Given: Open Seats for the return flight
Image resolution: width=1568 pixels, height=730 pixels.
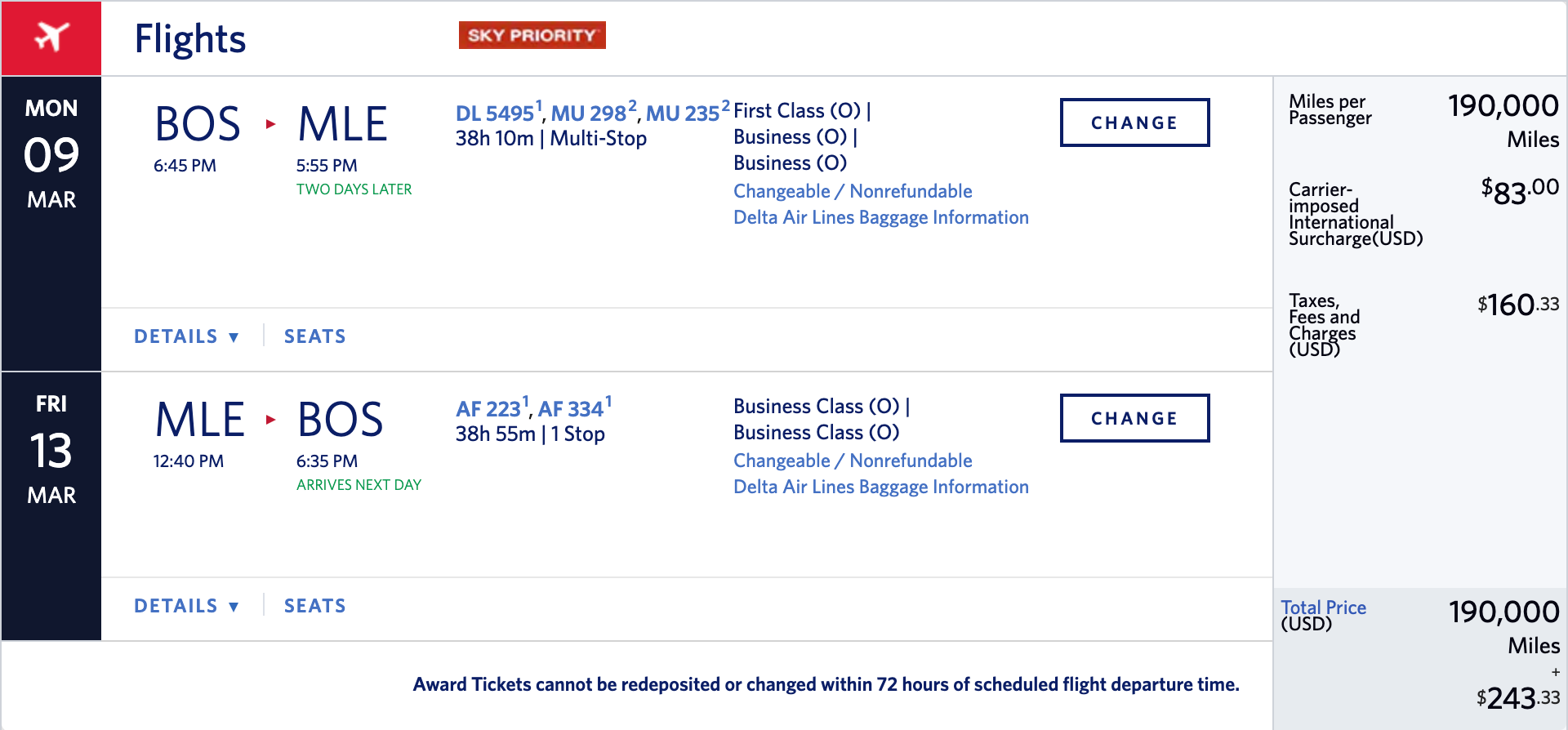Looking at the screenshot, I should tap(314, 606).
